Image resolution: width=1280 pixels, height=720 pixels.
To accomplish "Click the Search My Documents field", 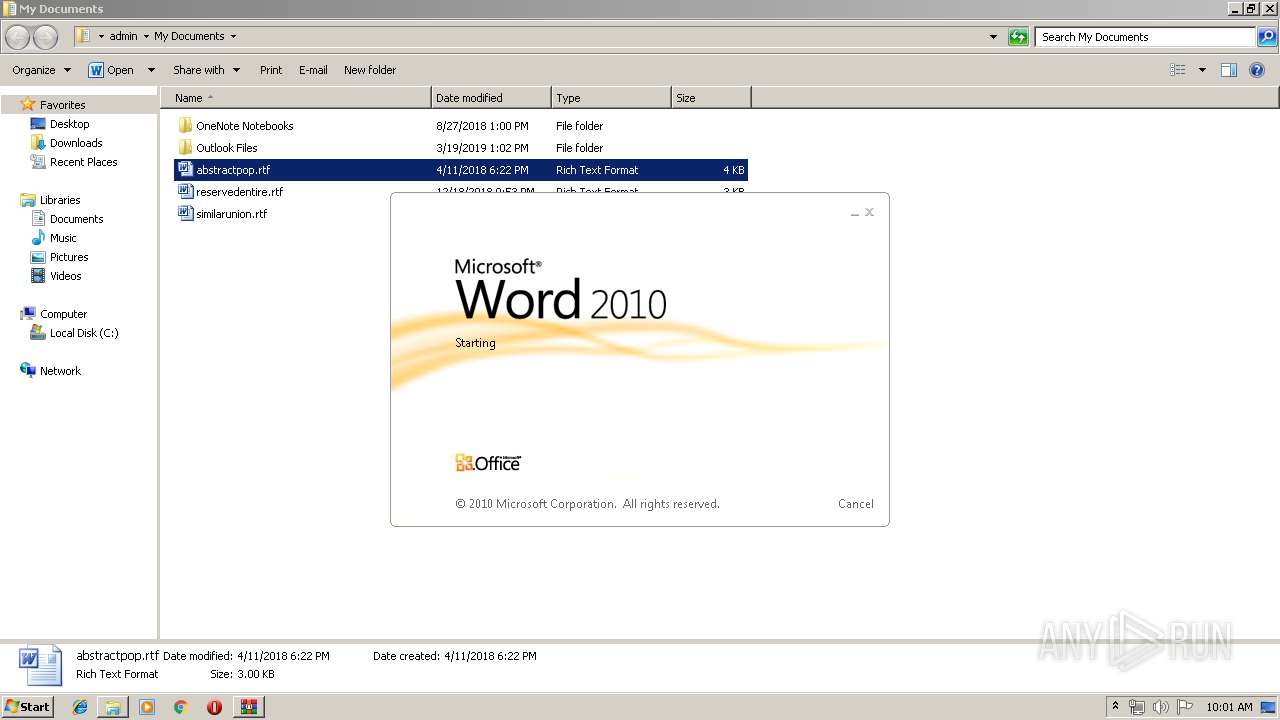I will pyautogui.click(x=1145, y=37).
